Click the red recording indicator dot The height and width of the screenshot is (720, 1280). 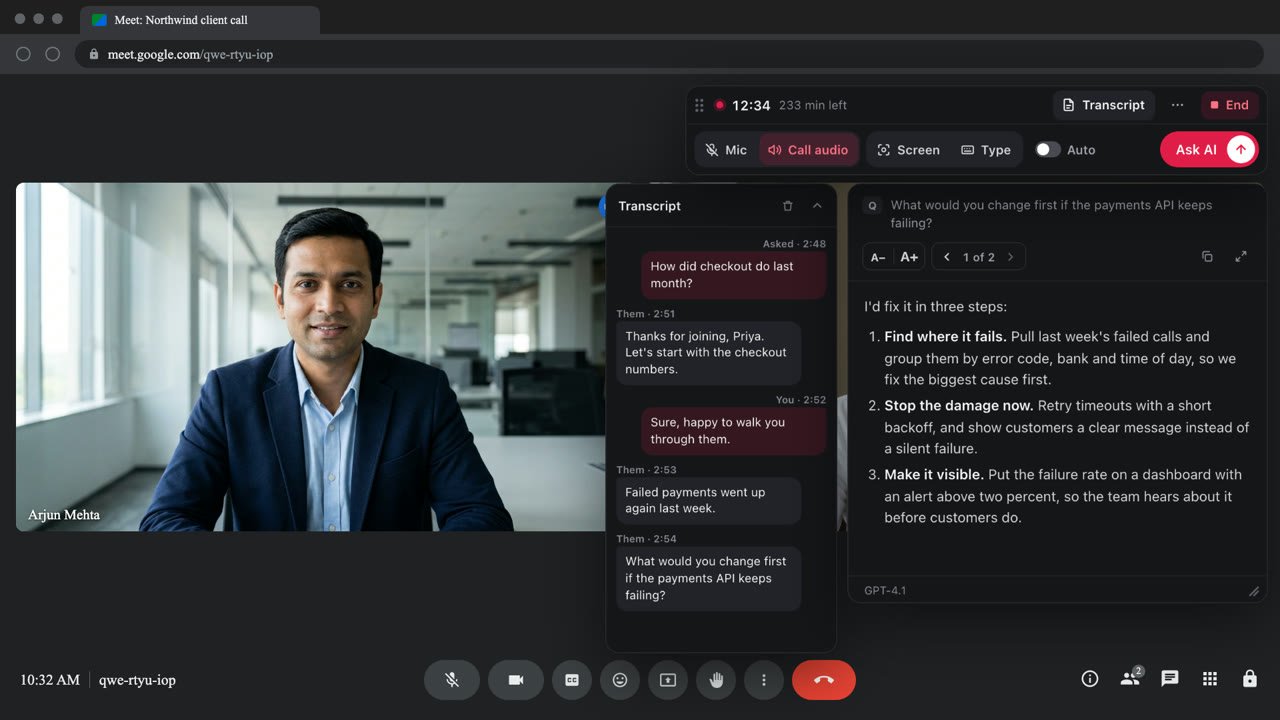pyautogui.click(x=719, y=105)
